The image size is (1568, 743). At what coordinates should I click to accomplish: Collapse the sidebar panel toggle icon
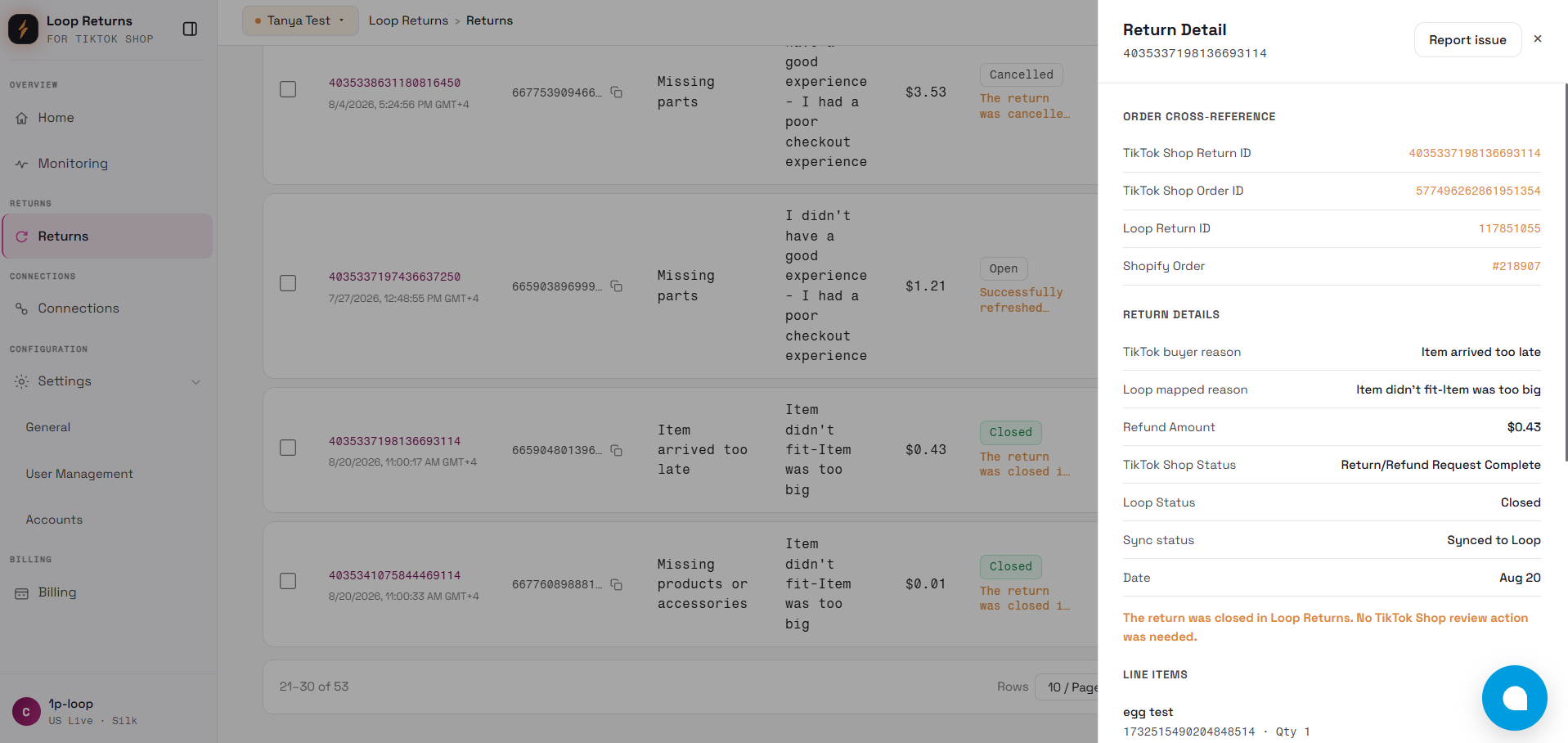pyautogui.click(x=190, y=29)
